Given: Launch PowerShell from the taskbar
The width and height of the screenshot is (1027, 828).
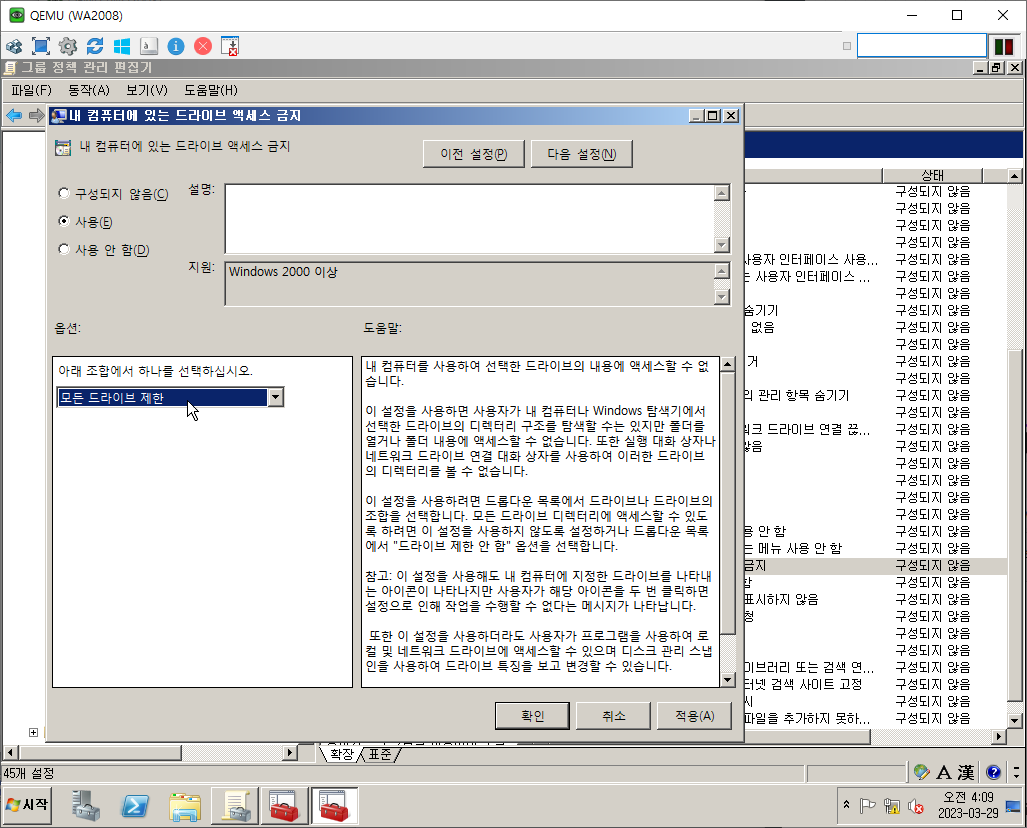Looking at the screenshot, I should [135, 805].
